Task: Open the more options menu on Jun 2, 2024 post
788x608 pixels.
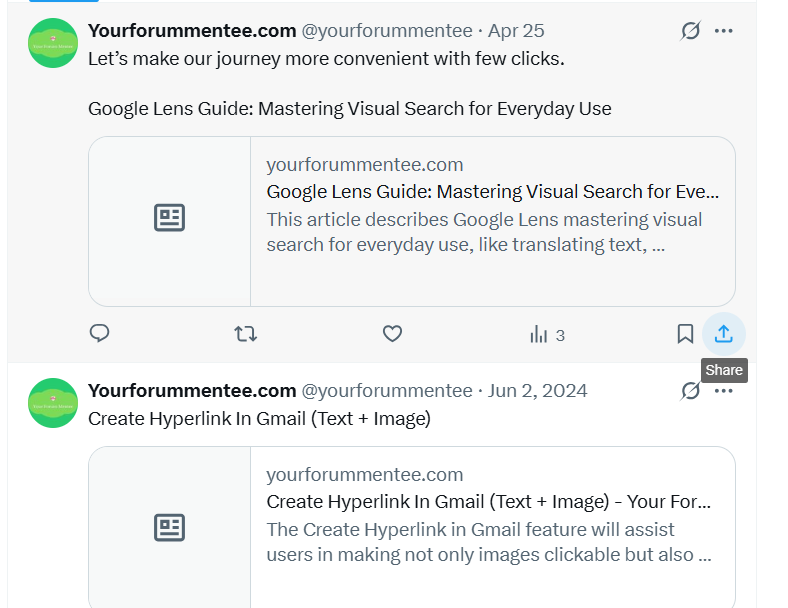Action: coord(724,390)
